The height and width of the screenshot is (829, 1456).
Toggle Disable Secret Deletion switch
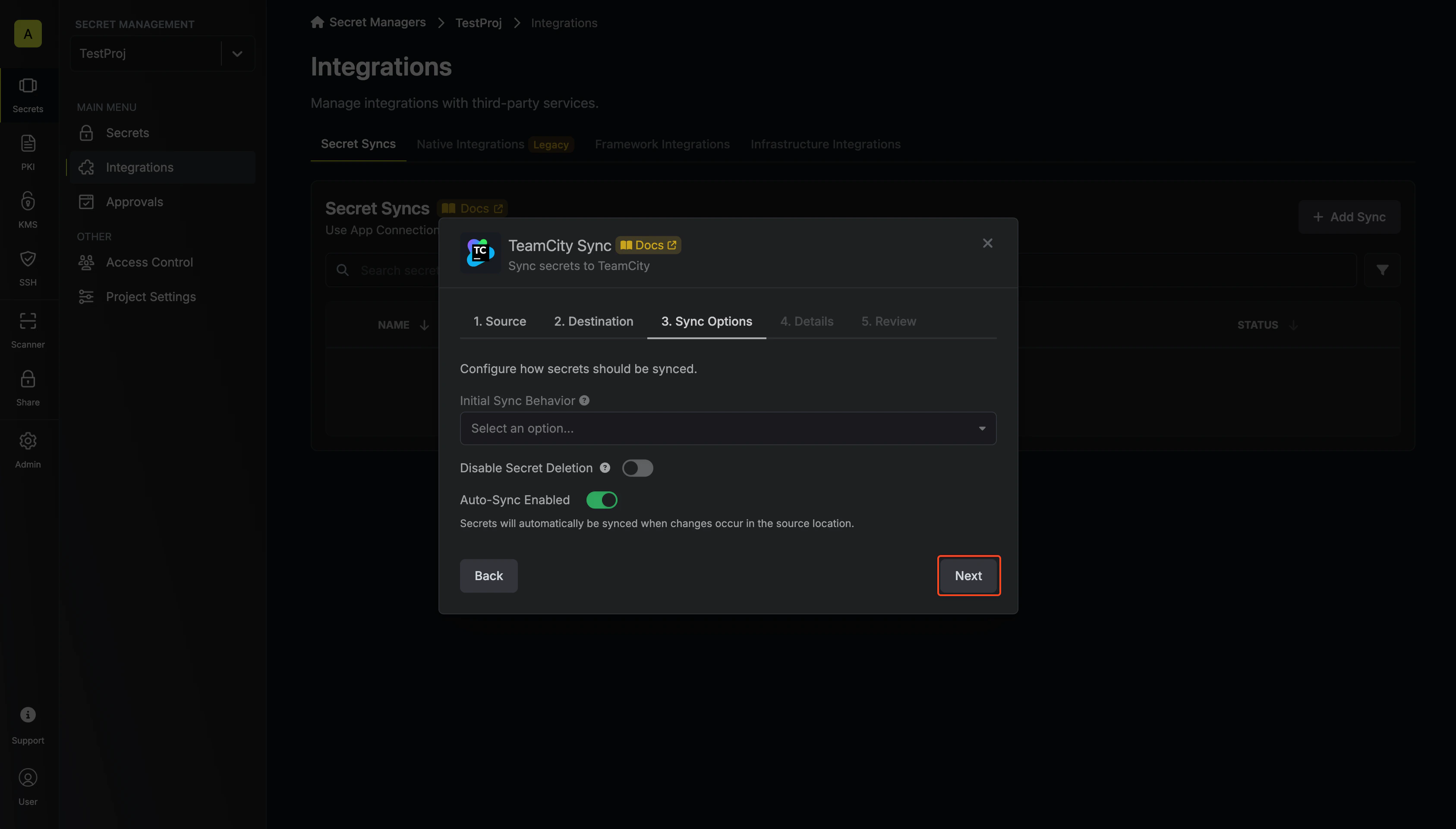click(x=637, y=468)
